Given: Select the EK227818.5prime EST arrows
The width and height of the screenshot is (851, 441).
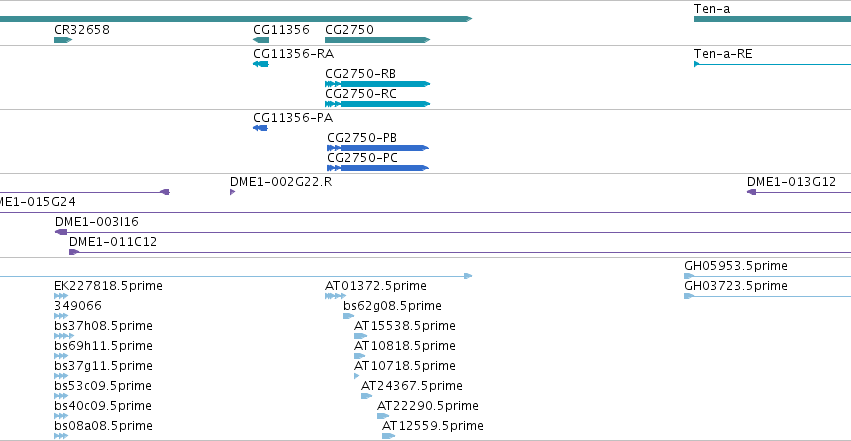Looking at the screenshot, I should pos(61,296).
